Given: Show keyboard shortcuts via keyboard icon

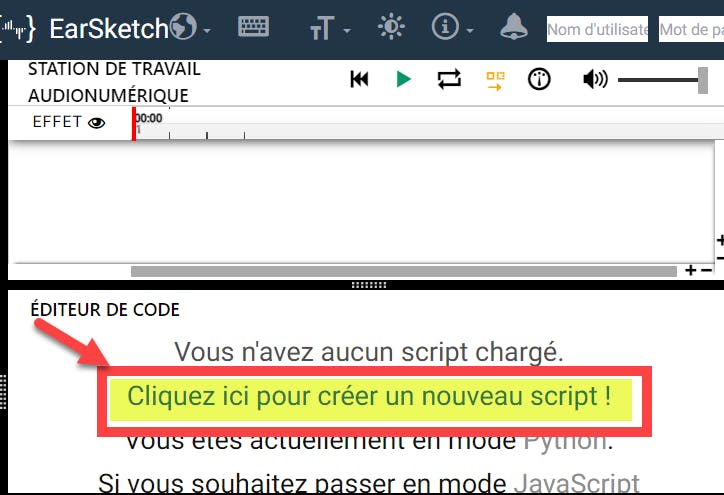Looking at the screenshot, I should coord(253,26).
